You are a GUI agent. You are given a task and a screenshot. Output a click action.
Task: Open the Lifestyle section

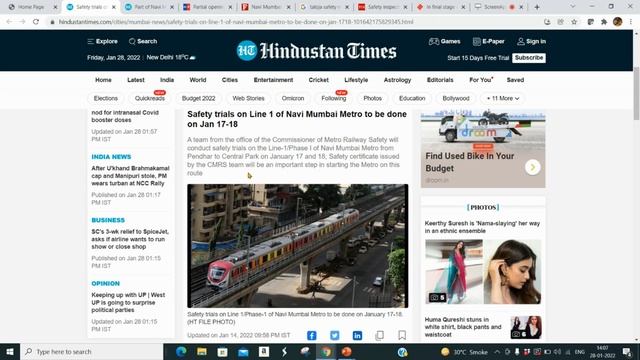tap(356, 80)
